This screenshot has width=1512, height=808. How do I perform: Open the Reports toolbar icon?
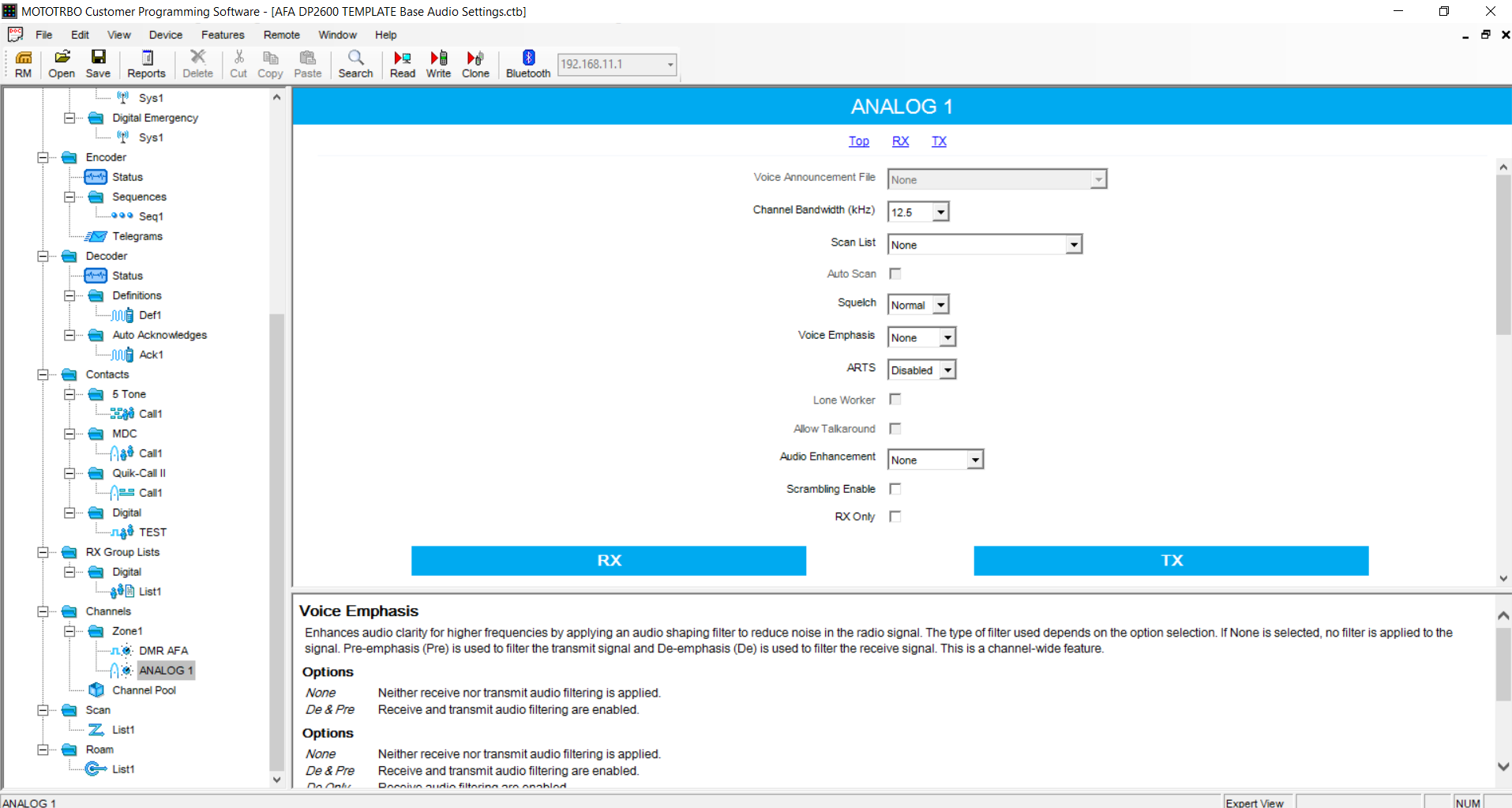[147, 63]
